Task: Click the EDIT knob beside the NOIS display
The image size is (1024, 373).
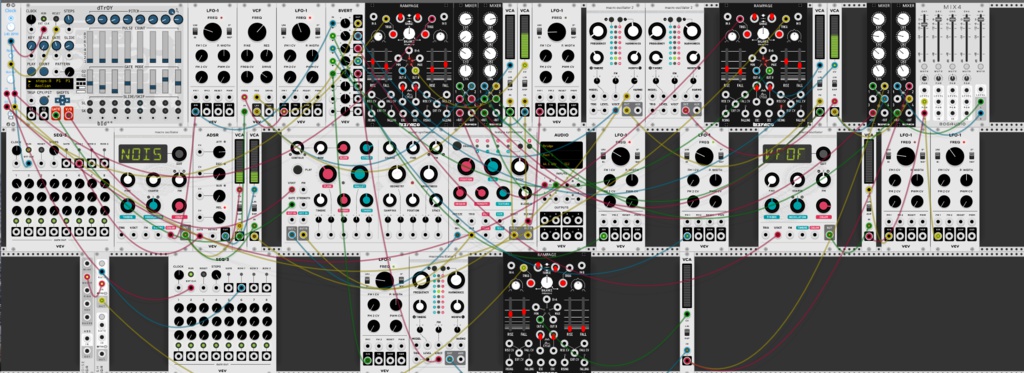Action: tap(180, 154)
